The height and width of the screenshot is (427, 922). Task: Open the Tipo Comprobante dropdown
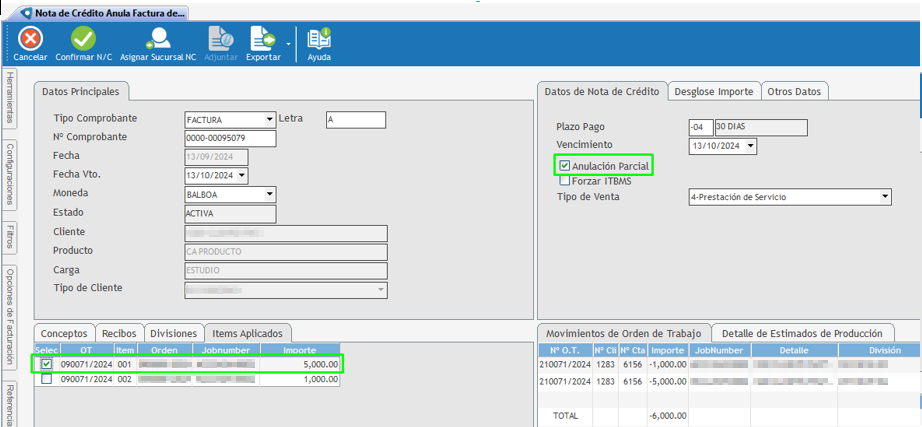pos(269,120)
